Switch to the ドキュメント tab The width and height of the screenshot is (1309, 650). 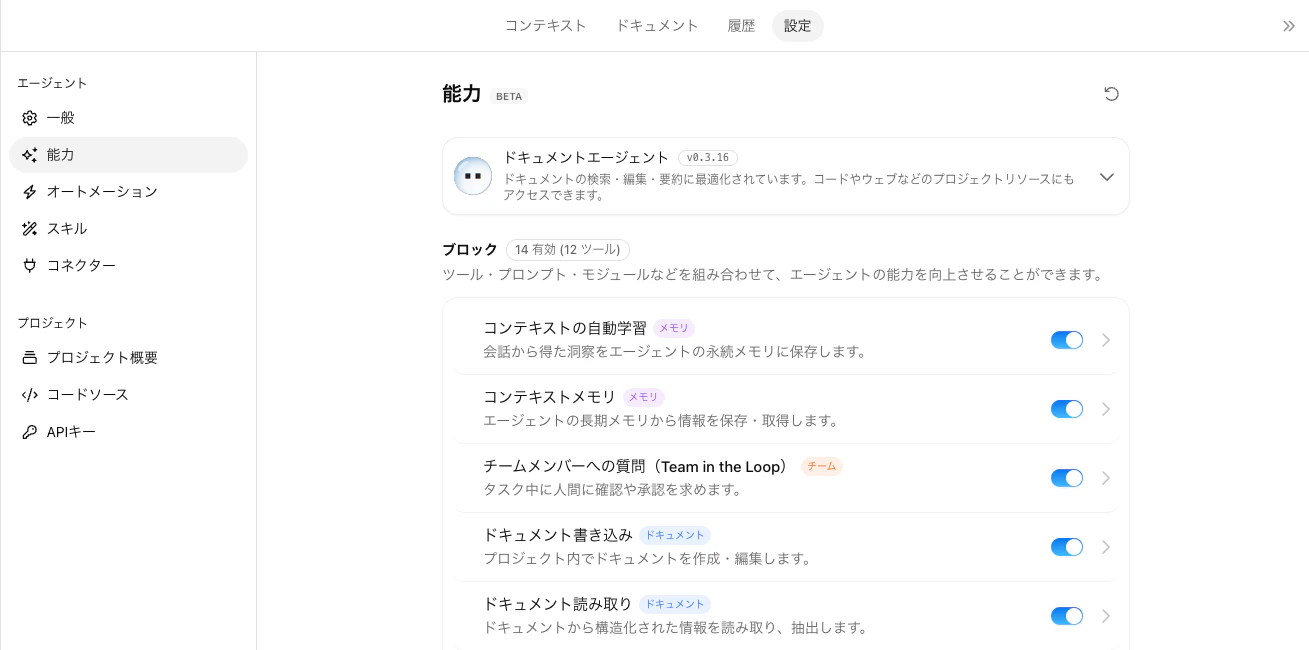point(657,26)
